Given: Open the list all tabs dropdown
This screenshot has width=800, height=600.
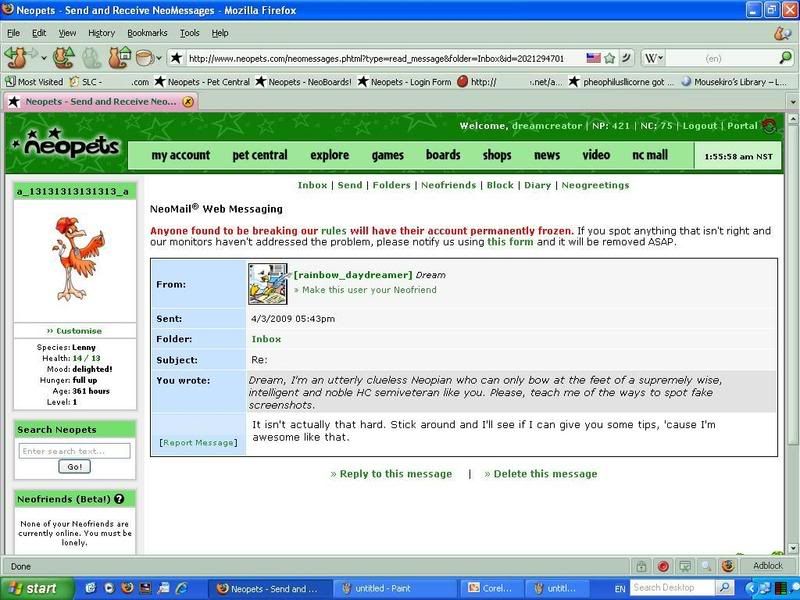Looking at the screenshot, I should point(793,102).
